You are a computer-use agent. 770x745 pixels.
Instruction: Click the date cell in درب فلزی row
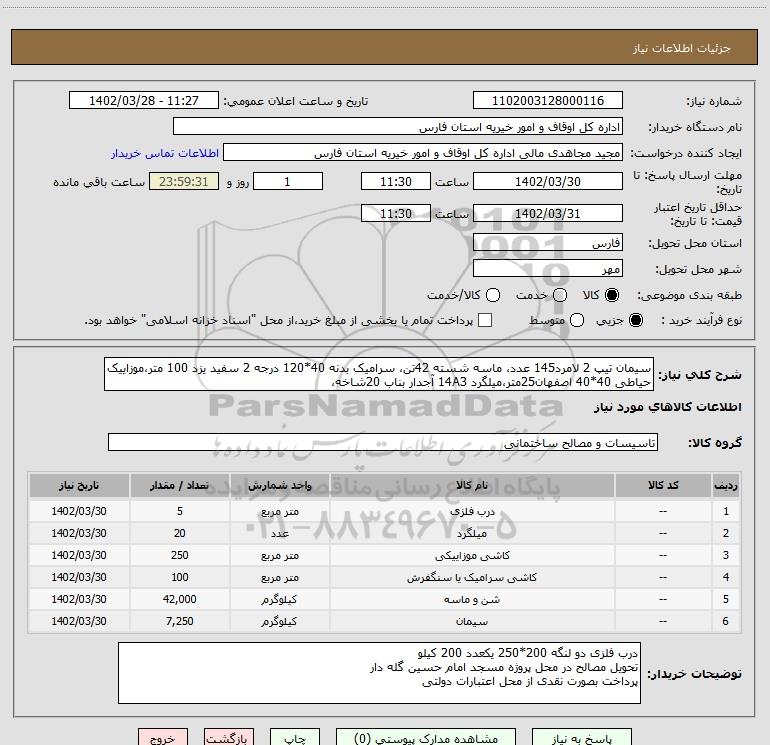[x=79, y=511]
